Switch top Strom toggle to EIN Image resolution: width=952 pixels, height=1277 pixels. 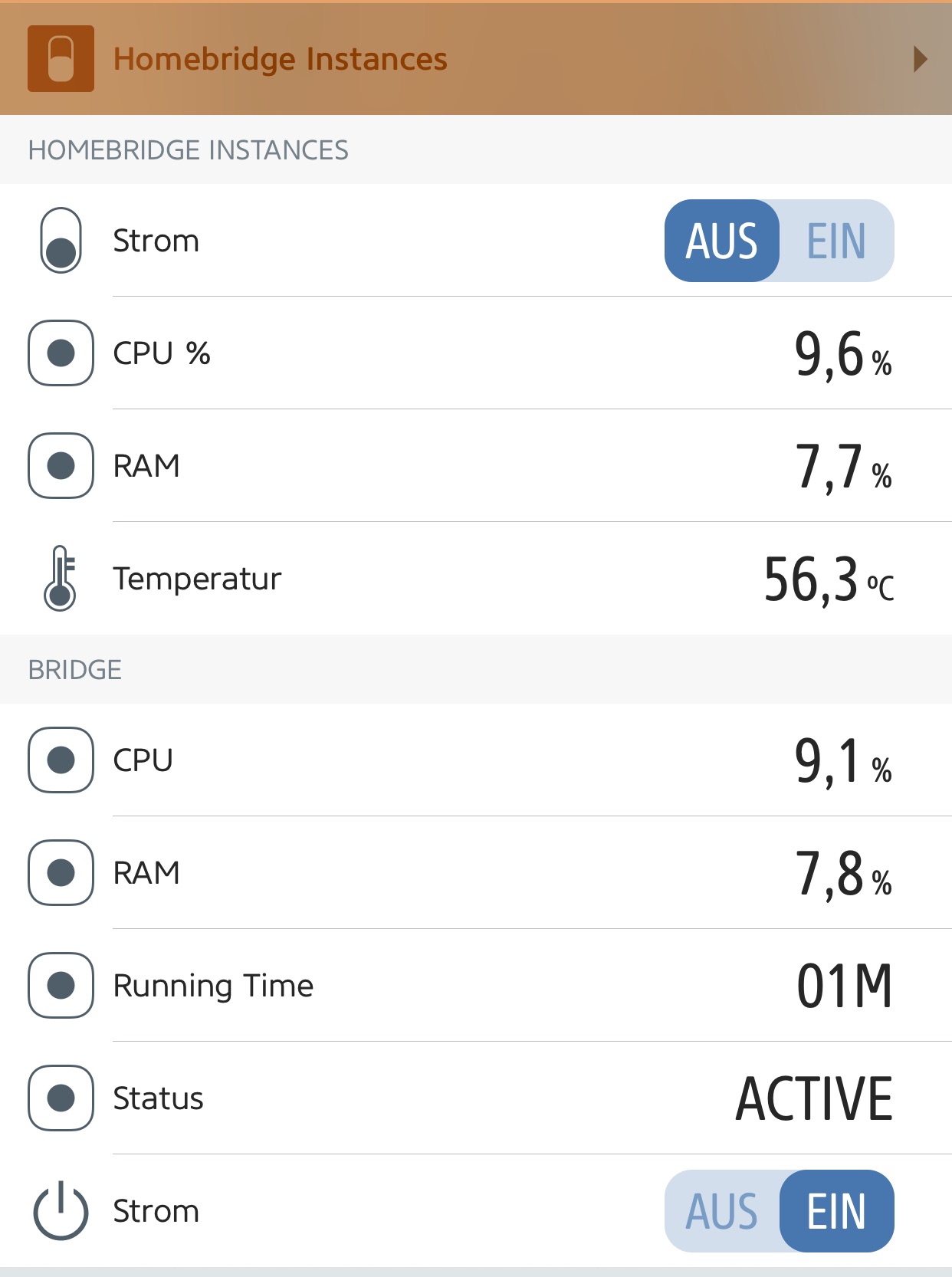click(836, 241)
